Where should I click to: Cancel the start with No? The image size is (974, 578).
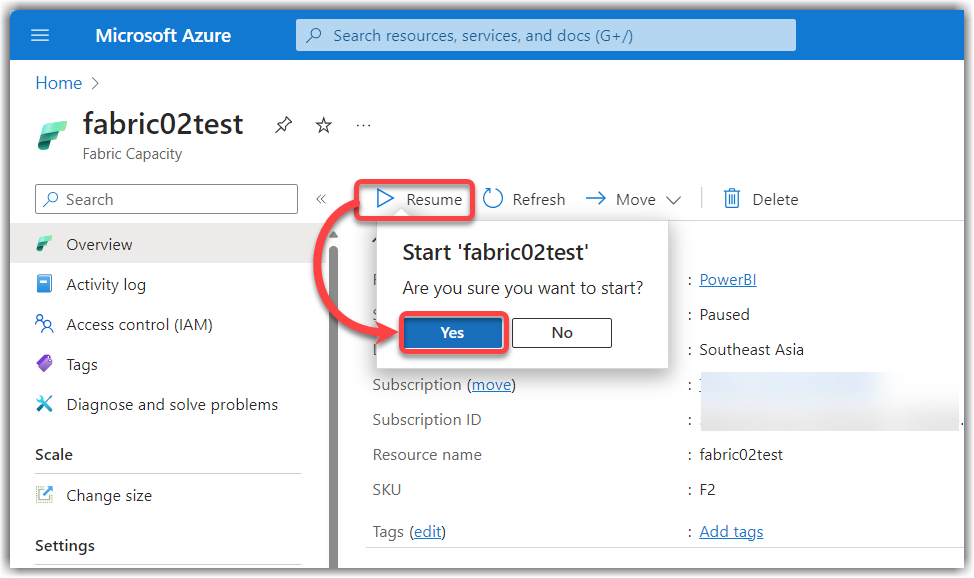pos(562,333)
